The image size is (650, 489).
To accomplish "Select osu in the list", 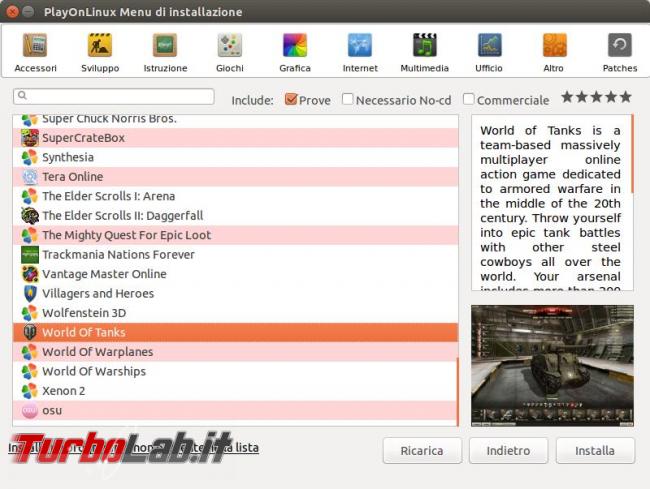I will [x=235, y=410].
